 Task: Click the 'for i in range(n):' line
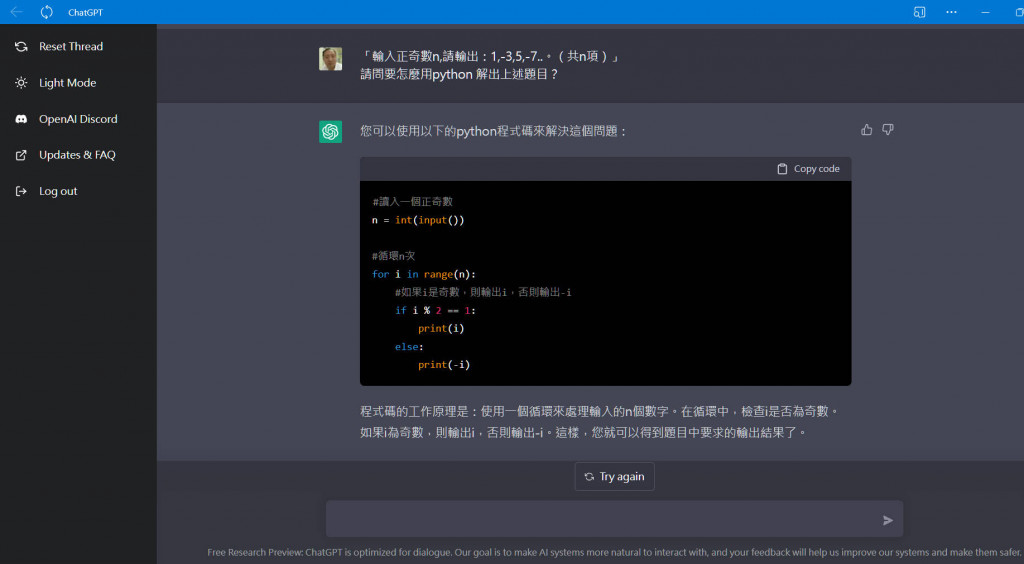click(x=424, y=274)
